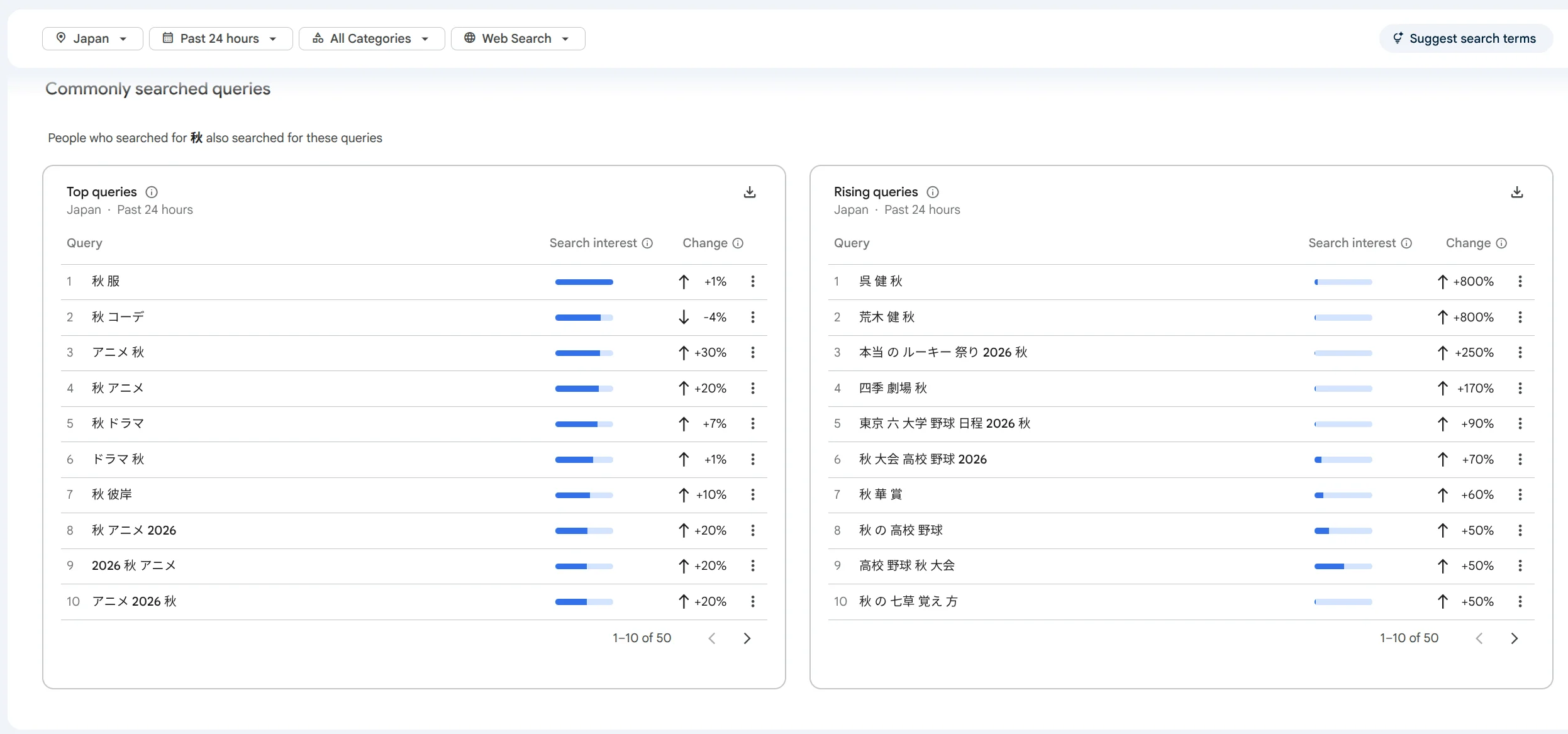Select the 秋 彼岸 query text
The image size is (1568, 734).
point(112,494)
